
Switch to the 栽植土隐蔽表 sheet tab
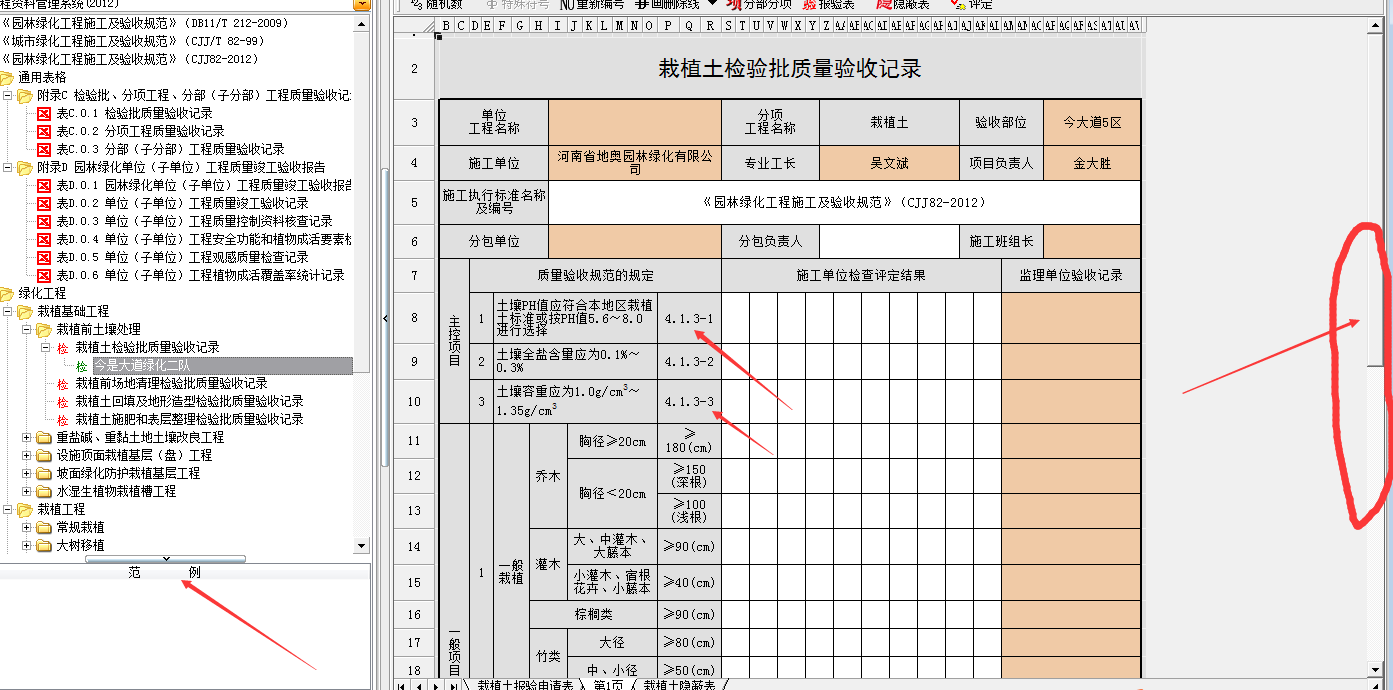pyautogui.click(x=679, y=684)
